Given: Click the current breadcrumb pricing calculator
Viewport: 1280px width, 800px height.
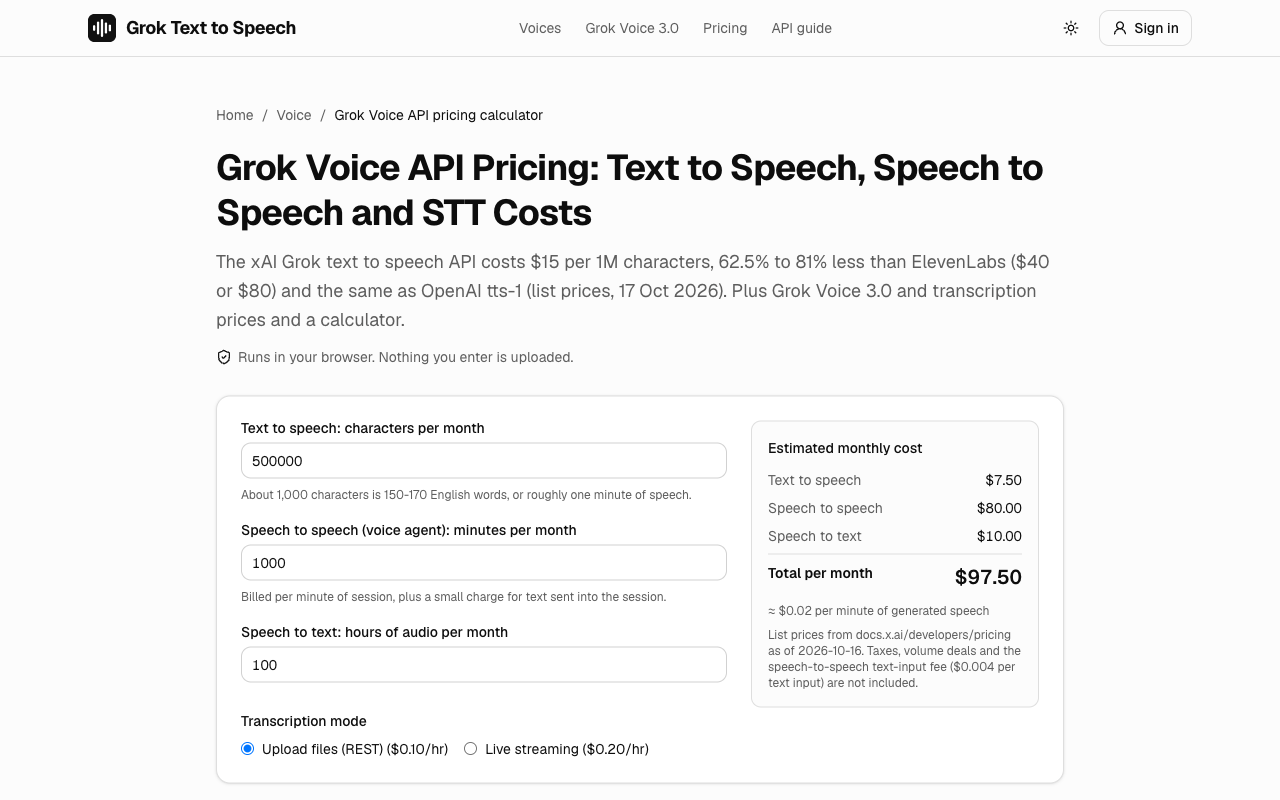Looking at the screenshot, I should (x=438, y=115).
